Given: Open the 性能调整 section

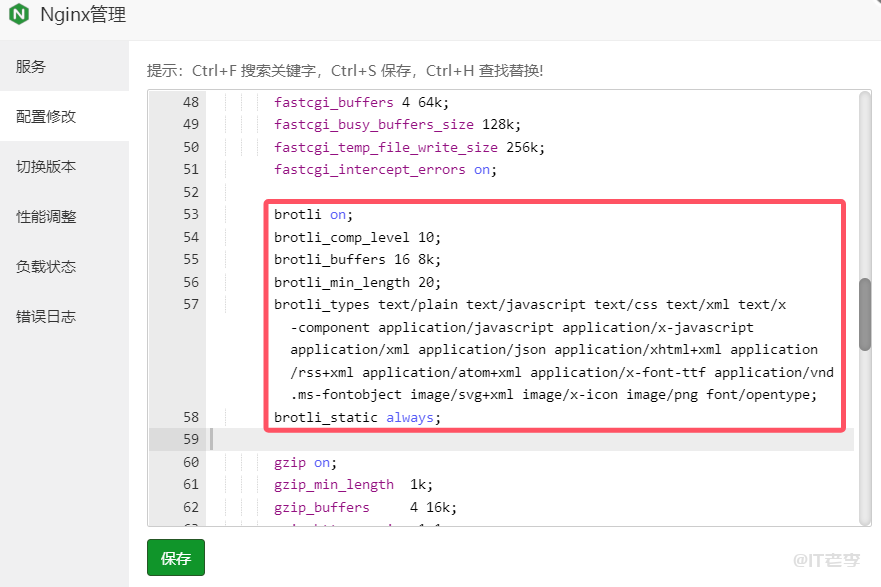Looking at the screenshot, I should (x=46, y=216).
